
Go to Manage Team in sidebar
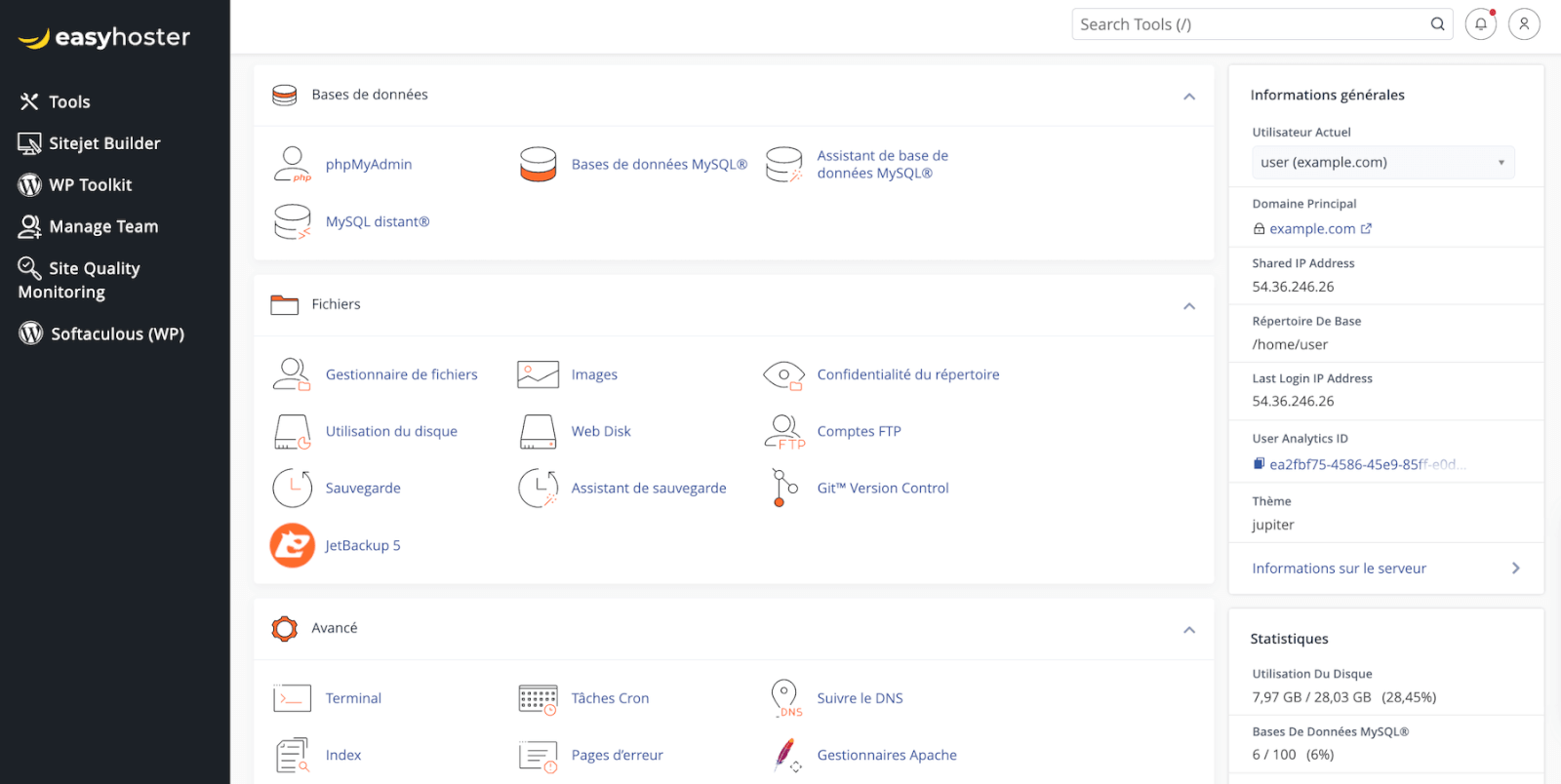click(x=88, y=227)
